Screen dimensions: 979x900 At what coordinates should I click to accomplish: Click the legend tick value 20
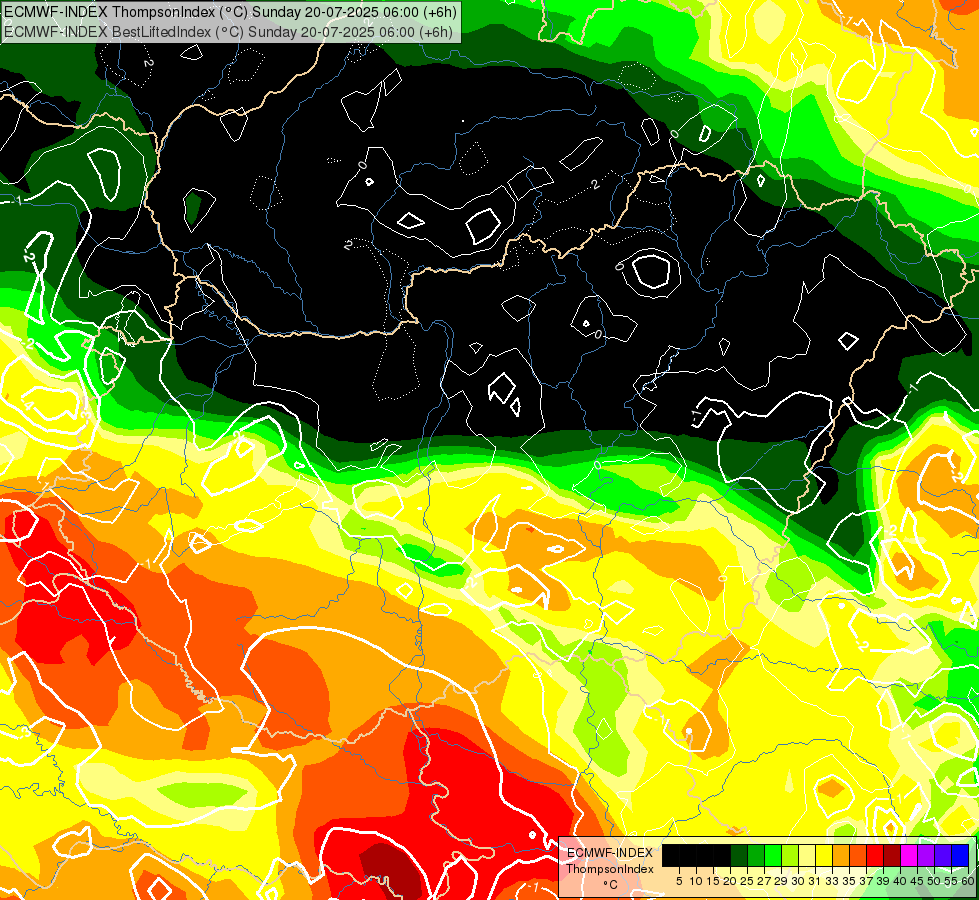(x=730, y=881)
